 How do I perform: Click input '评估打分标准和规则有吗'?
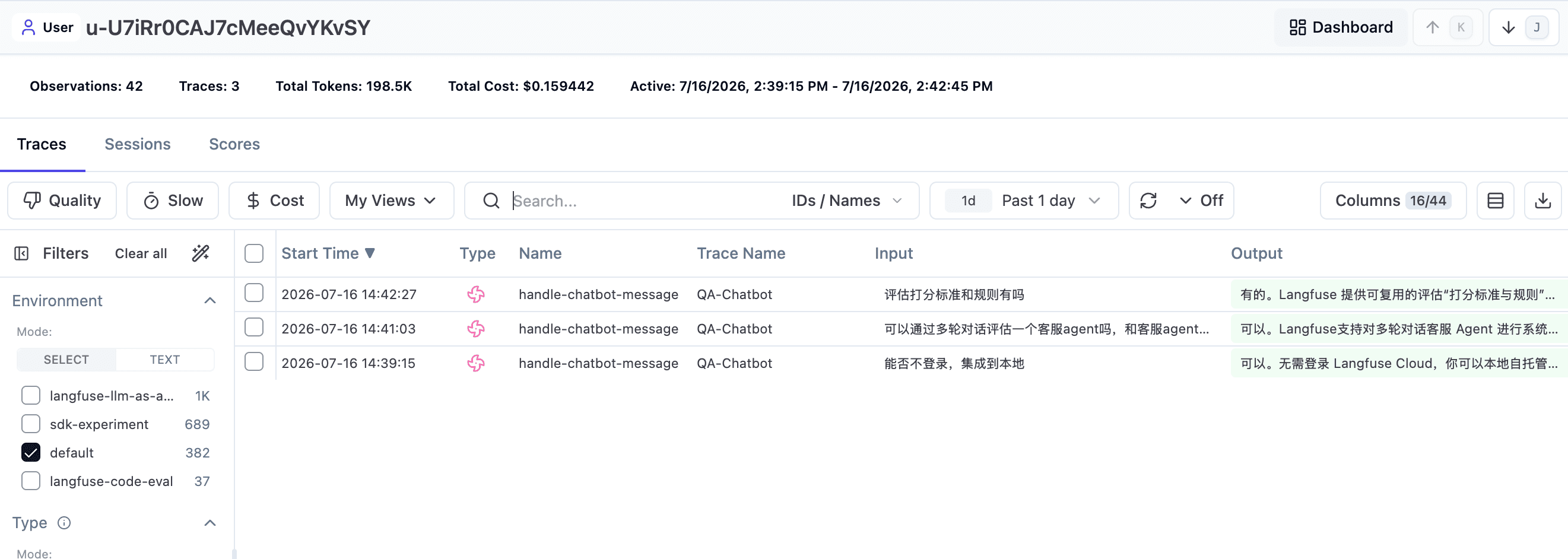(954, 295)
